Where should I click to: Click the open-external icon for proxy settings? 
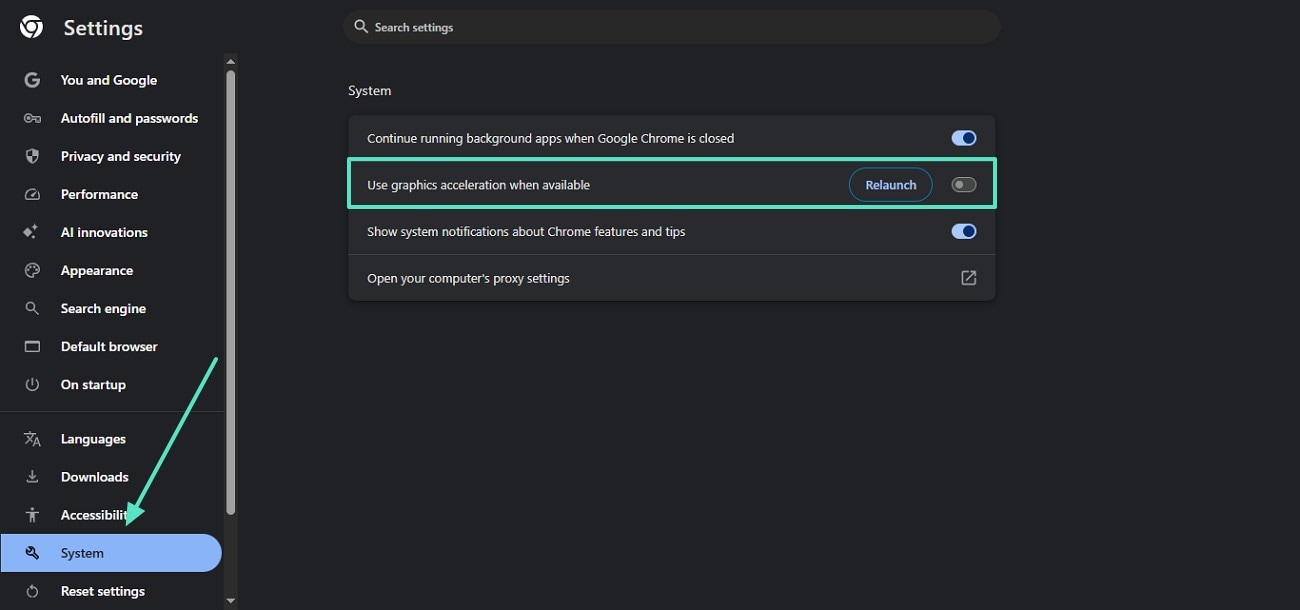click(x=968, y=278)
